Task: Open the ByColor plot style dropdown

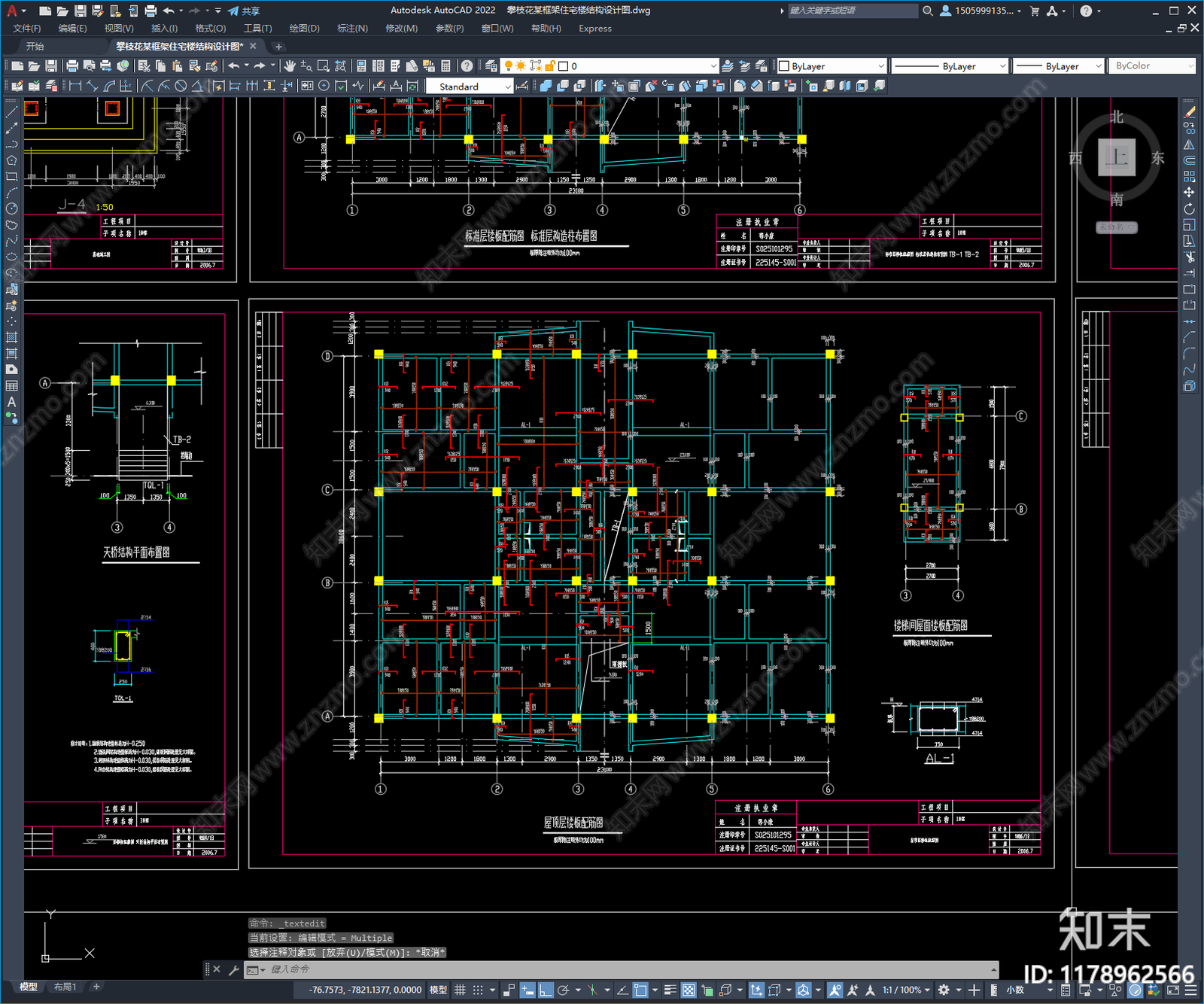Action: [x=1154, y=66]
